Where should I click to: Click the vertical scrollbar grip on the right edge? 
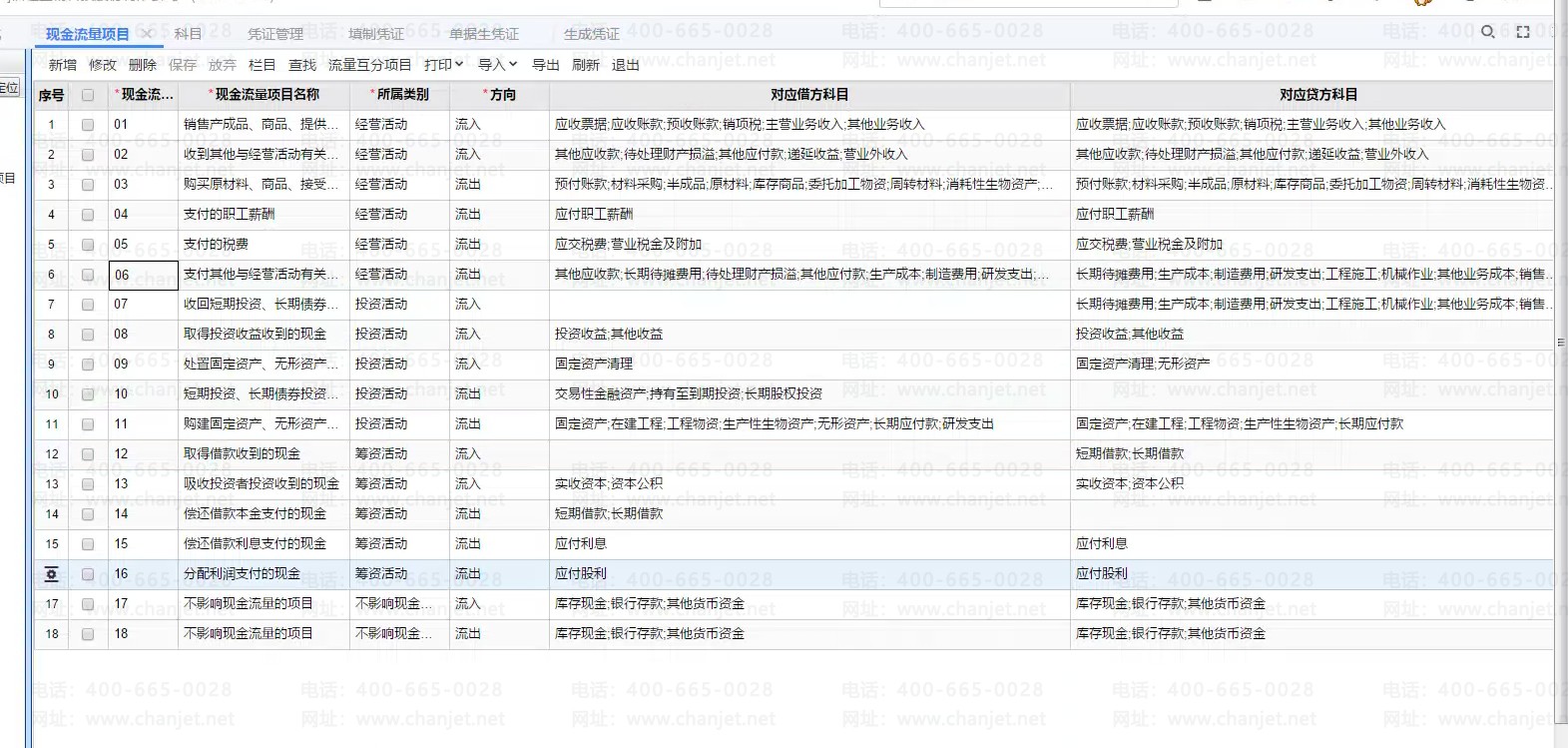pos(1561,343)
